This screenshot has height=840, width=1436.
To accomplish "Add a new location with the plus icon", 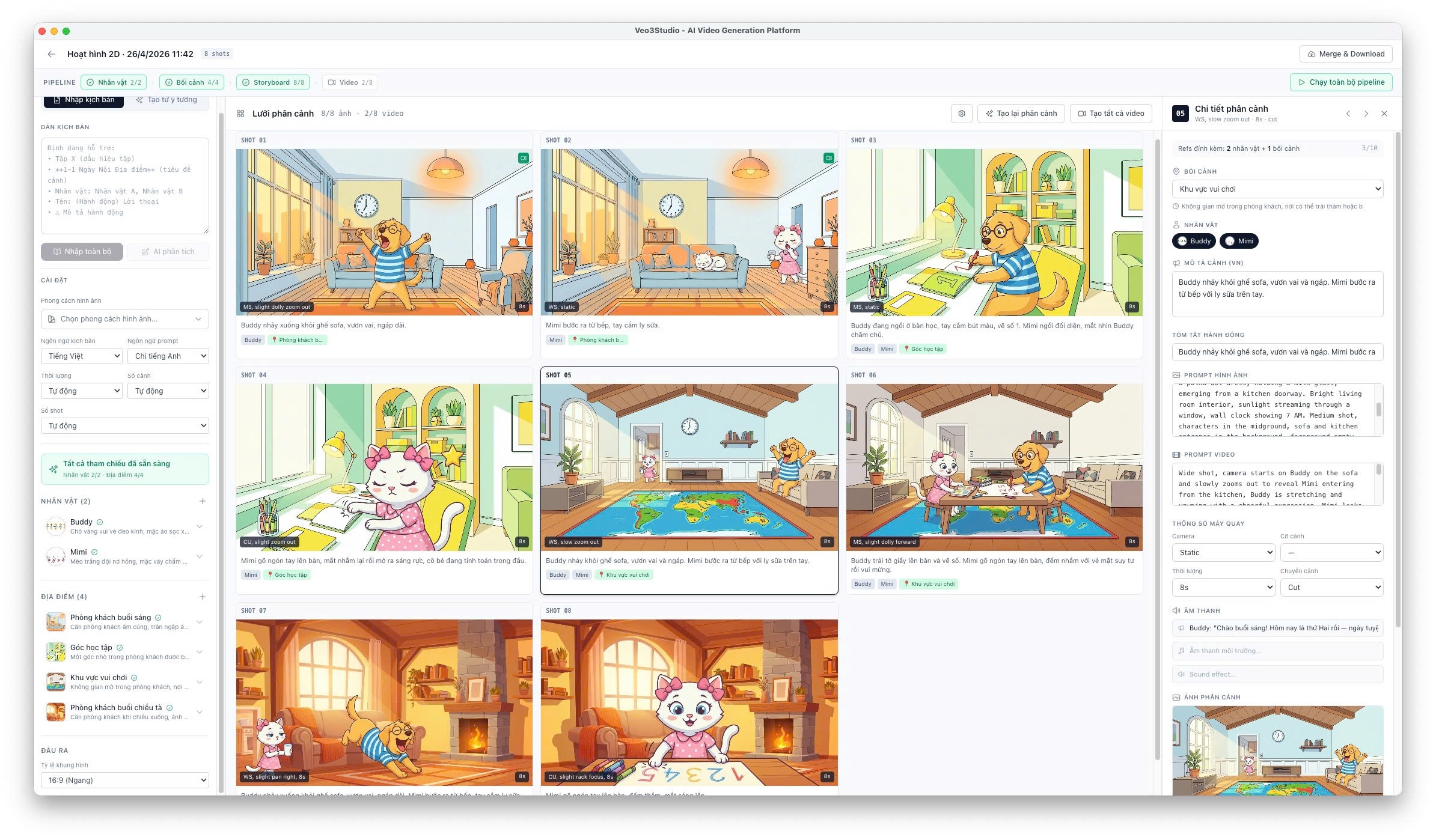I will [x=203, y=597].
